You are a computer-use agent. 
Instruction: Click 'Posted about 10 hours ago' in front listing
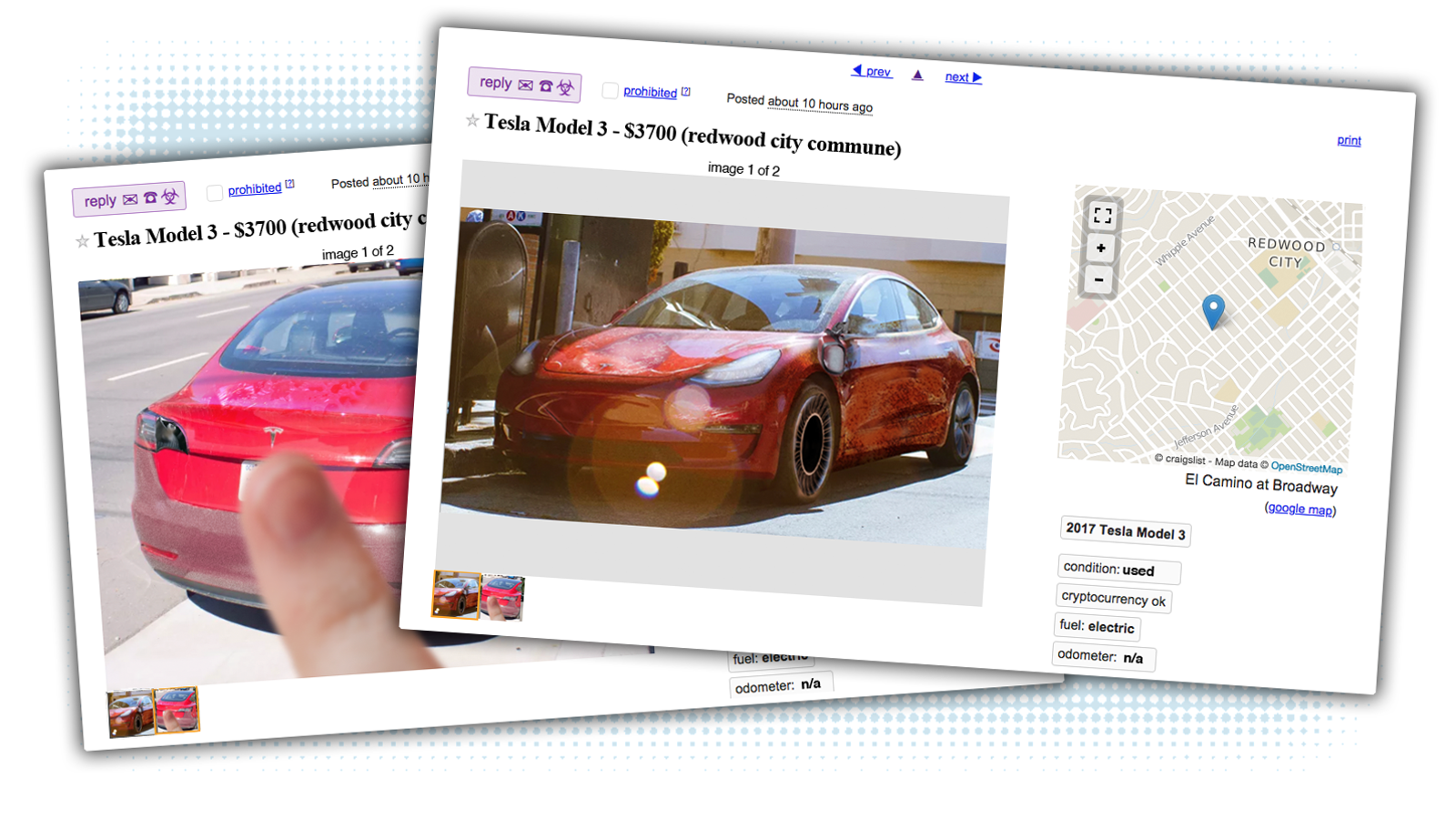[x=800, y=103]
